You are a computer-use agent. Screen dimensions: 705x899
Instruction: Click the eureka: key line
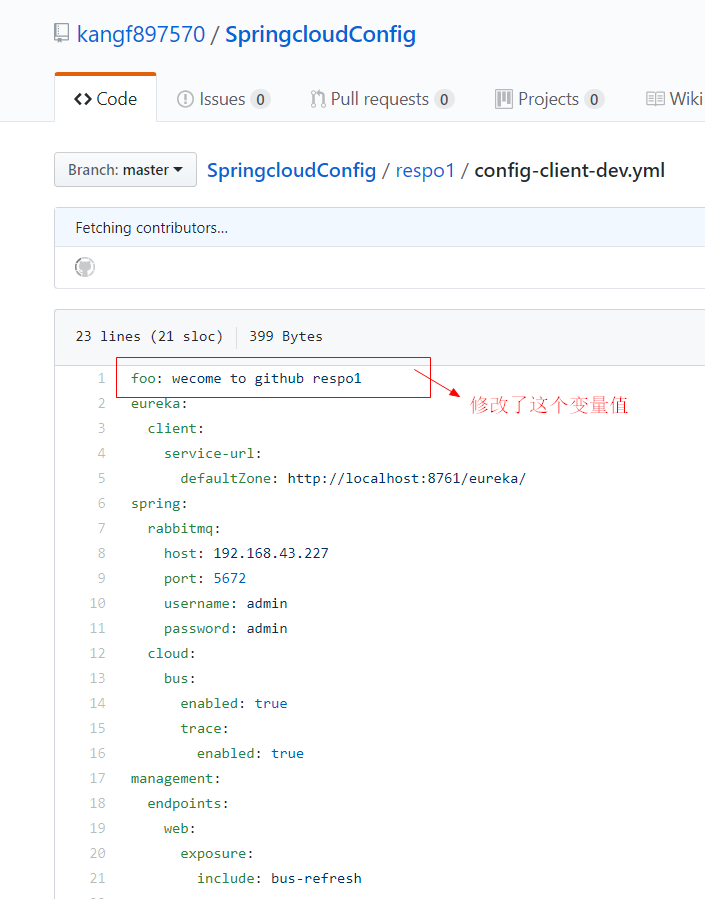pos(159,404)
